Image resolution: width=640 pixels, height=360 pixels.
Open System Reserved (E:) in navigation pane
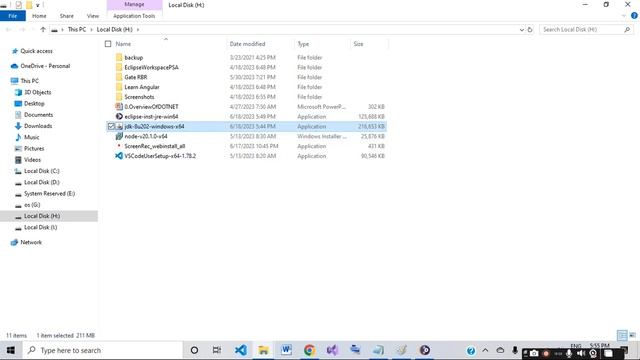click(x=49, y=193)
